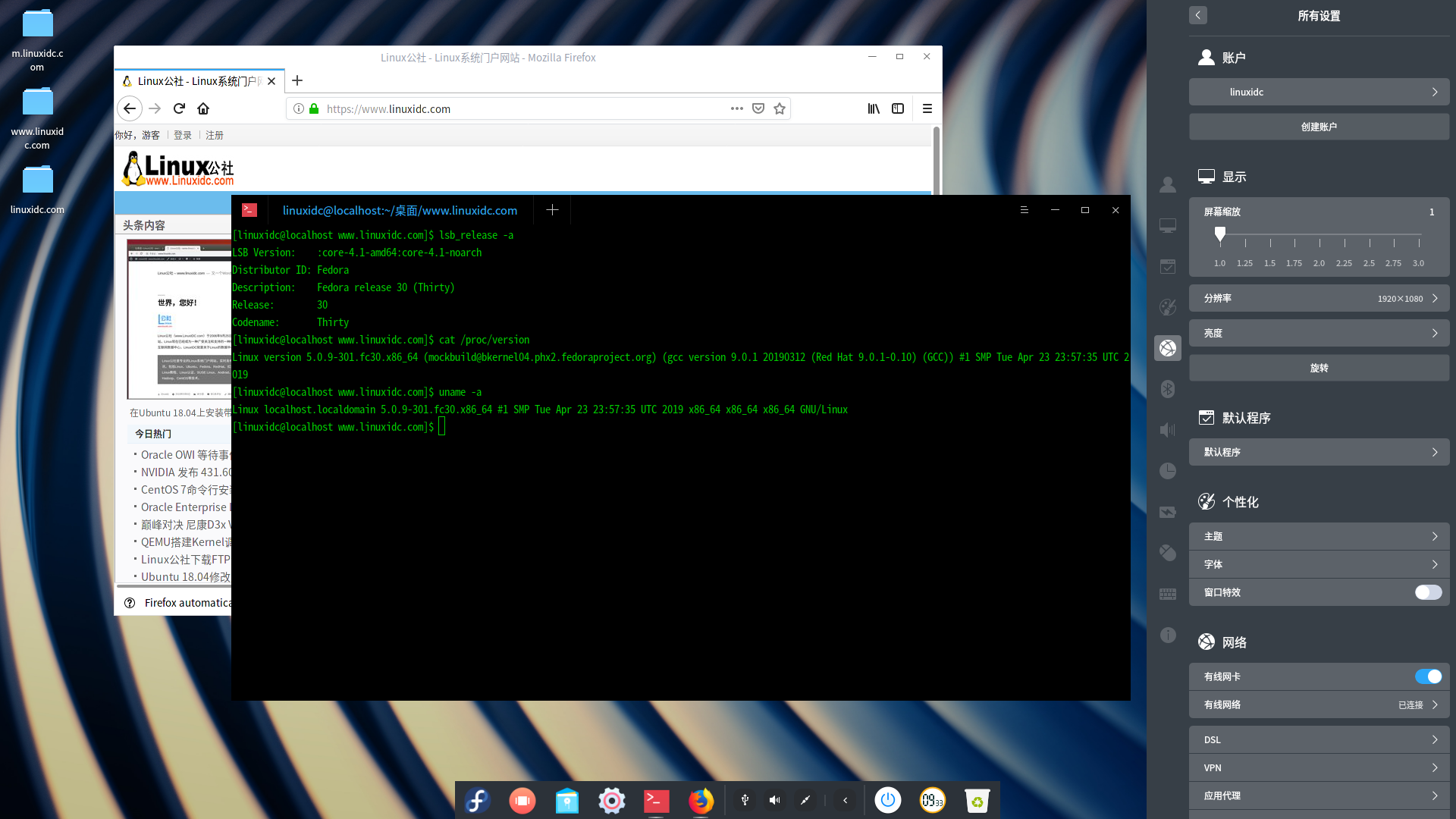The width and height of the screenshot is (1456, 819).
Task: Toggle the wired network card switch
Action: pos(1427,676)
